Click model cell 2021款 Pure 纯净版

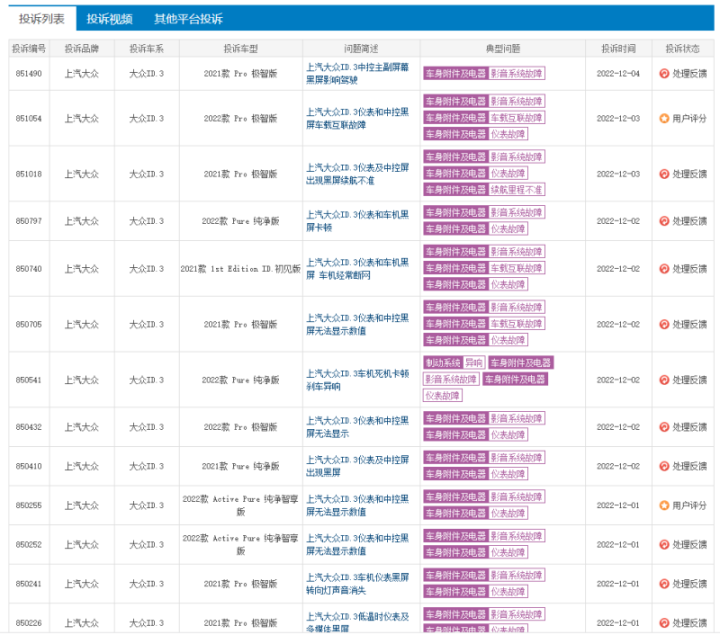pyautogui.click(x=241, y=466)
